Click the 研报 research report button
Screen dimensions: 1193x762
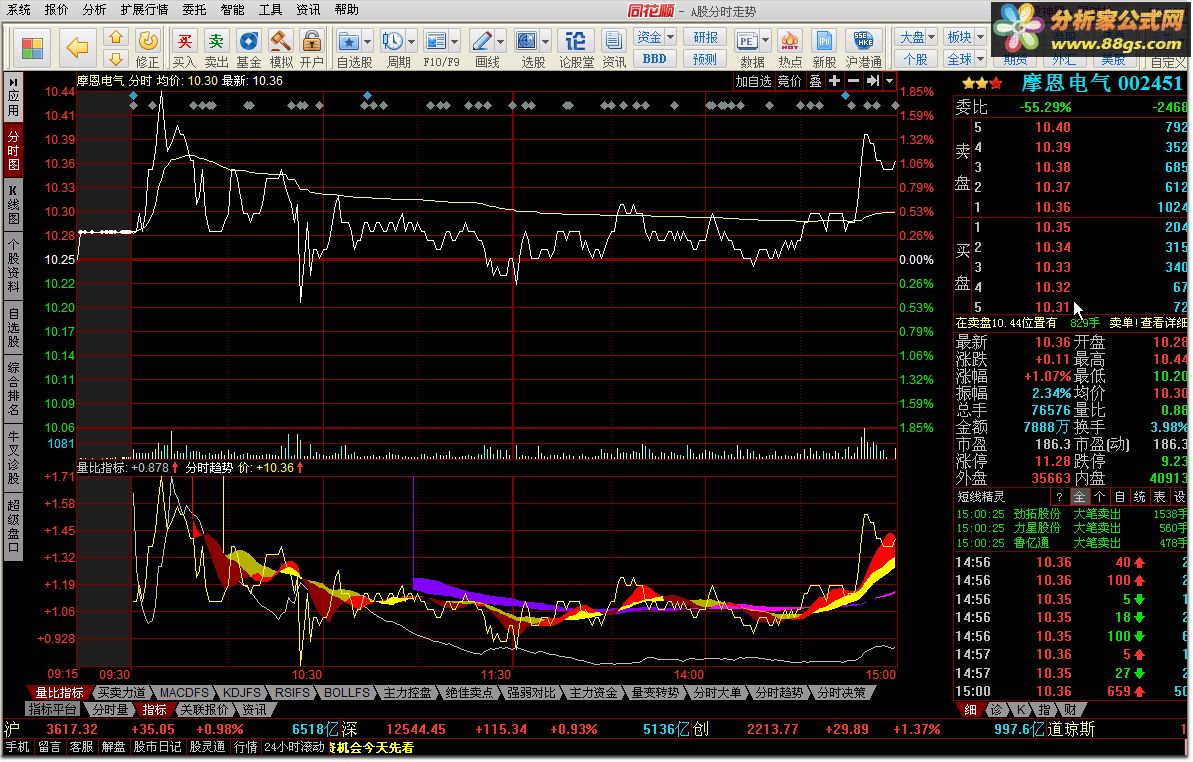click(705, 37)
